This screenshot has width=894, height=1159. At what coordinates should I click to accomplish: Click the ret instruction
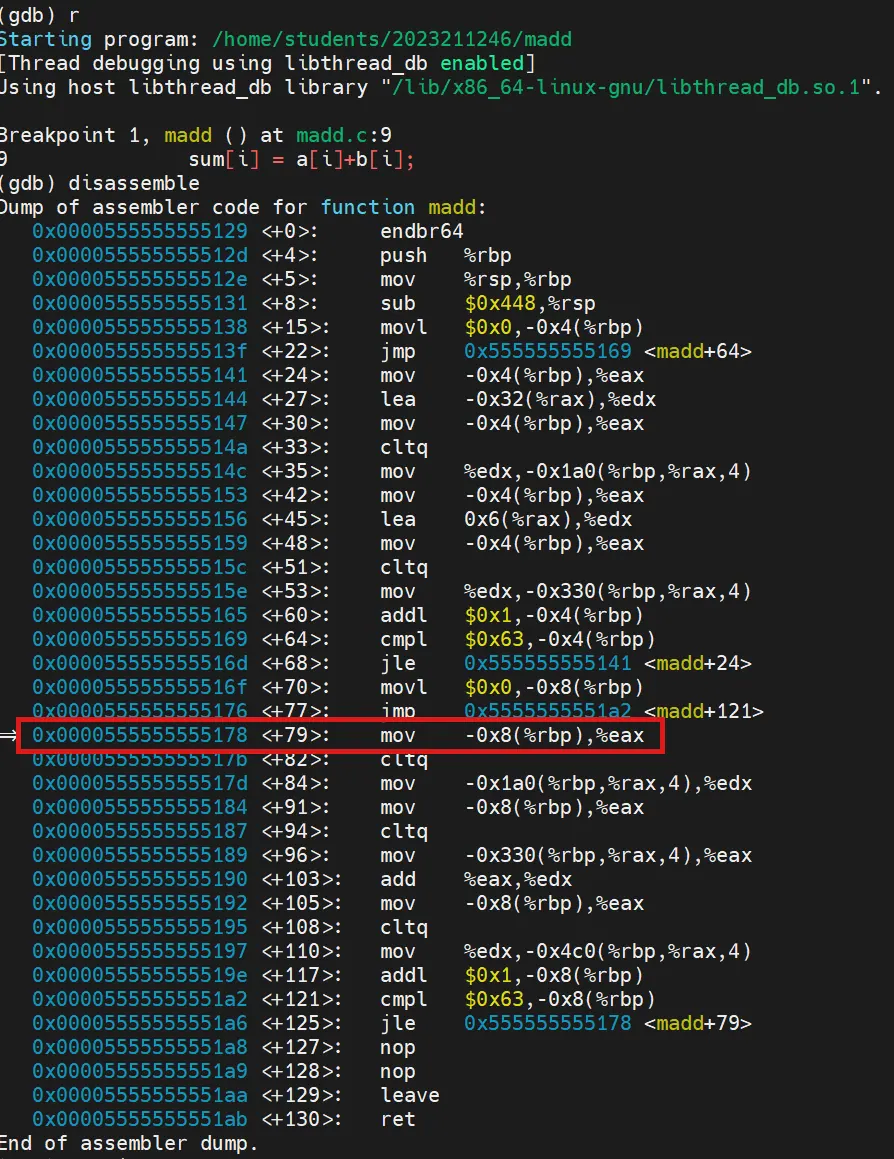(397, 1119)
